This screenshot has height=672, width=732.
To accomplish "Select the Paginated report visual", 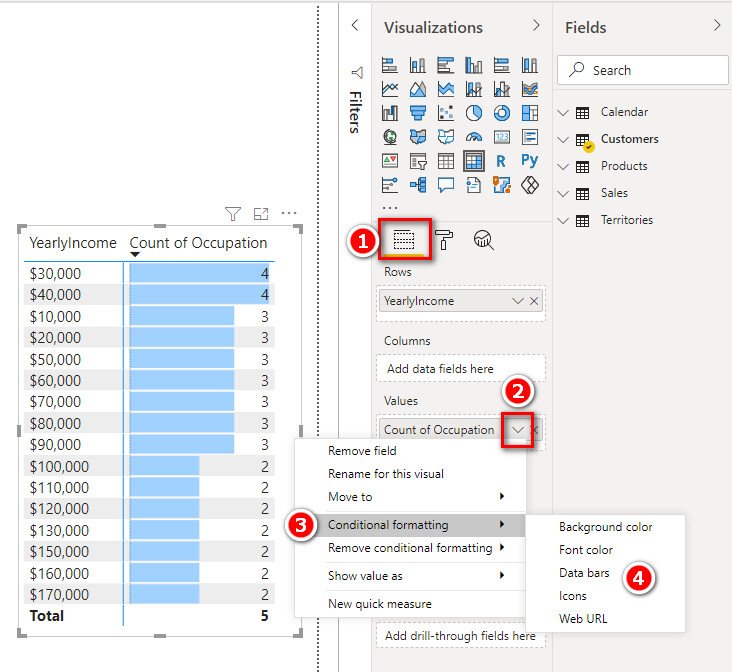I will click(x=474, y=185).
